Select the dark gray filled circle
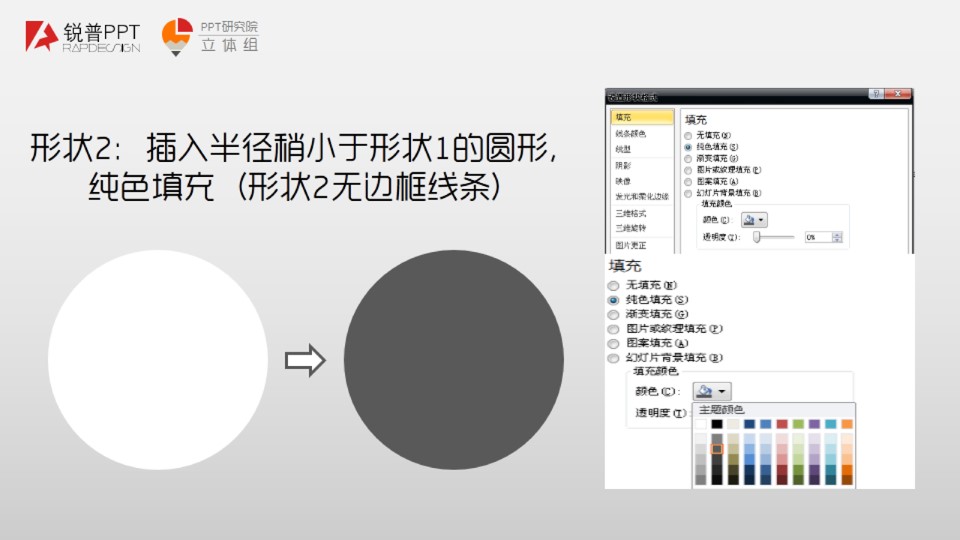 (454, 360)
